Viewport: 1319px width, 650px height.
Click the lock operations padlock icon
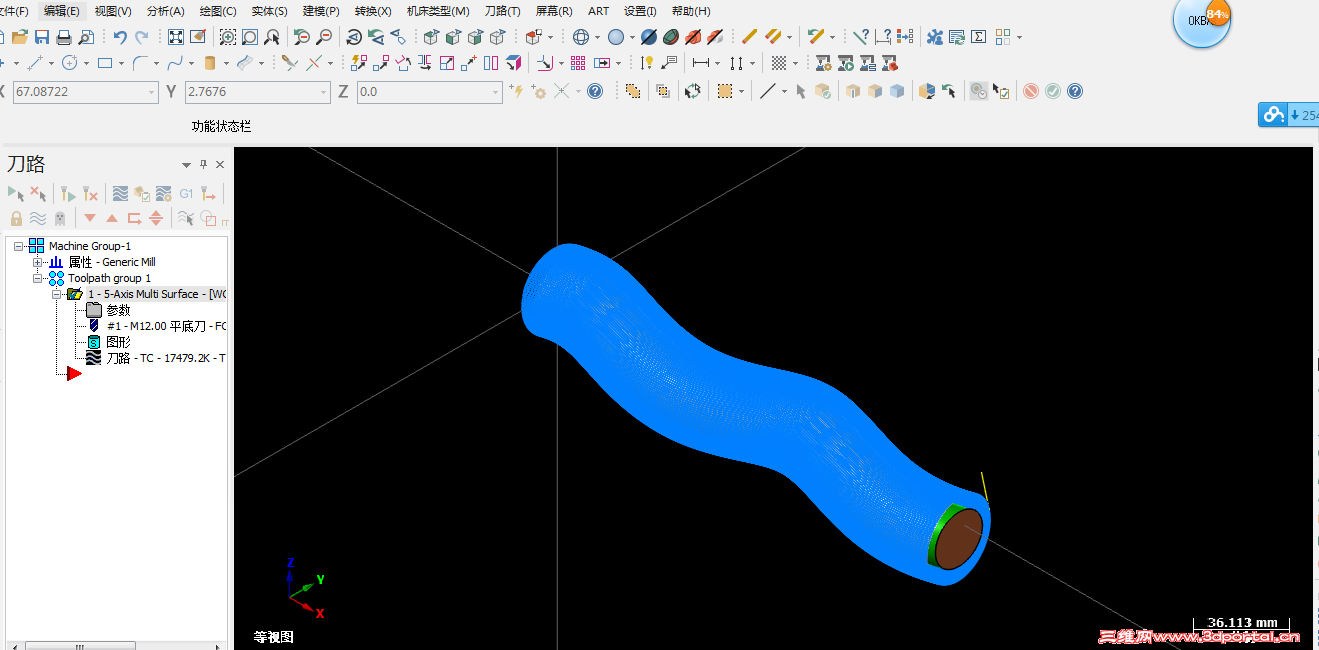16,218
